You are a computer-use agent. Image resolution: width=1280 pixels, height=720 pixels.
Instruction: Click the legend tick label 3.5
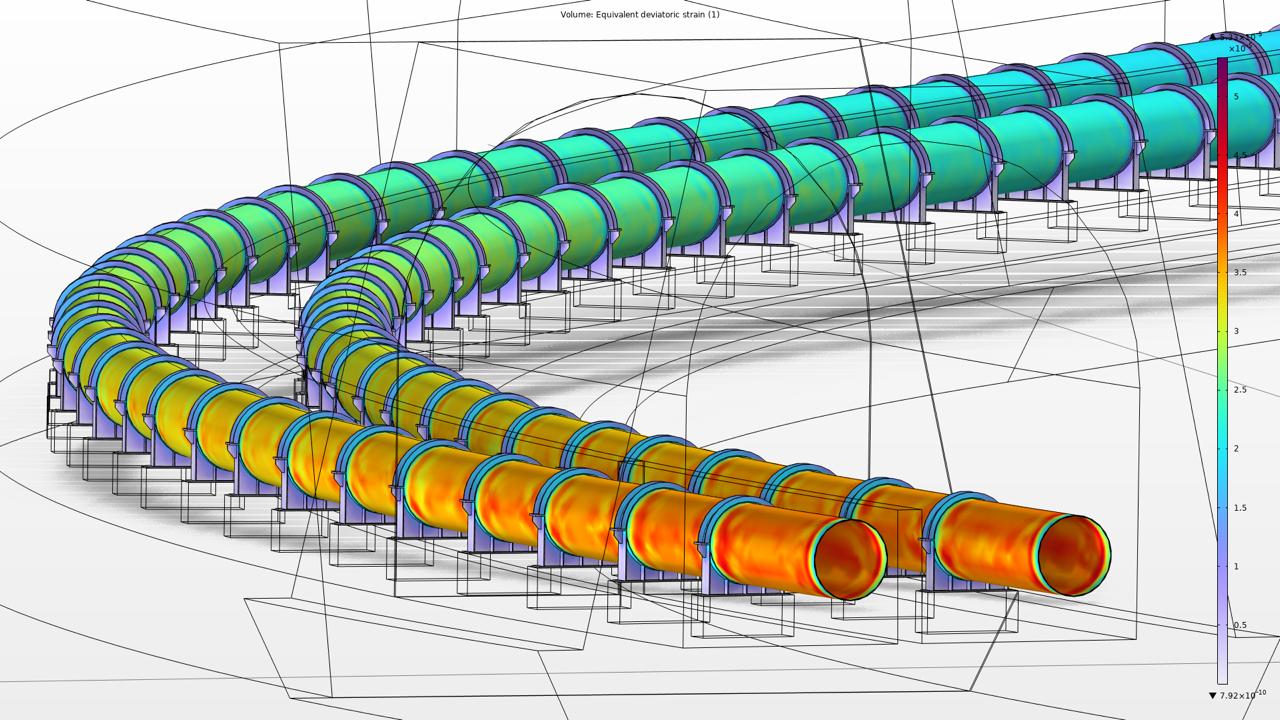pos(1240,273)
